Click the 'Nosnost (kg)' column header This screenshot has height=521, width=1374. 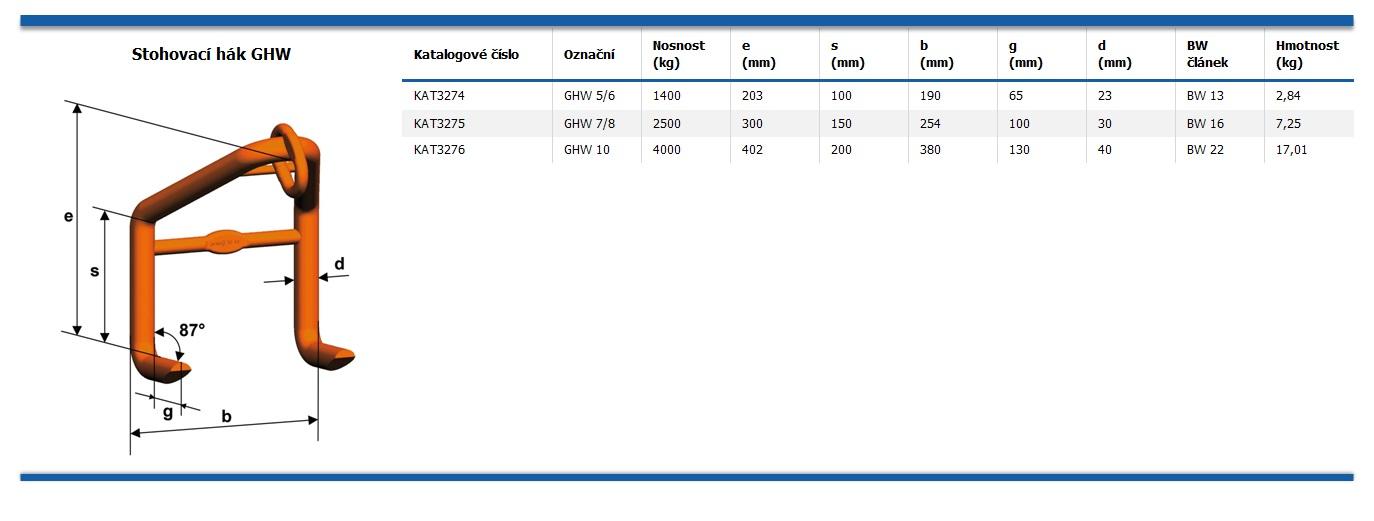tap(678, 54)
